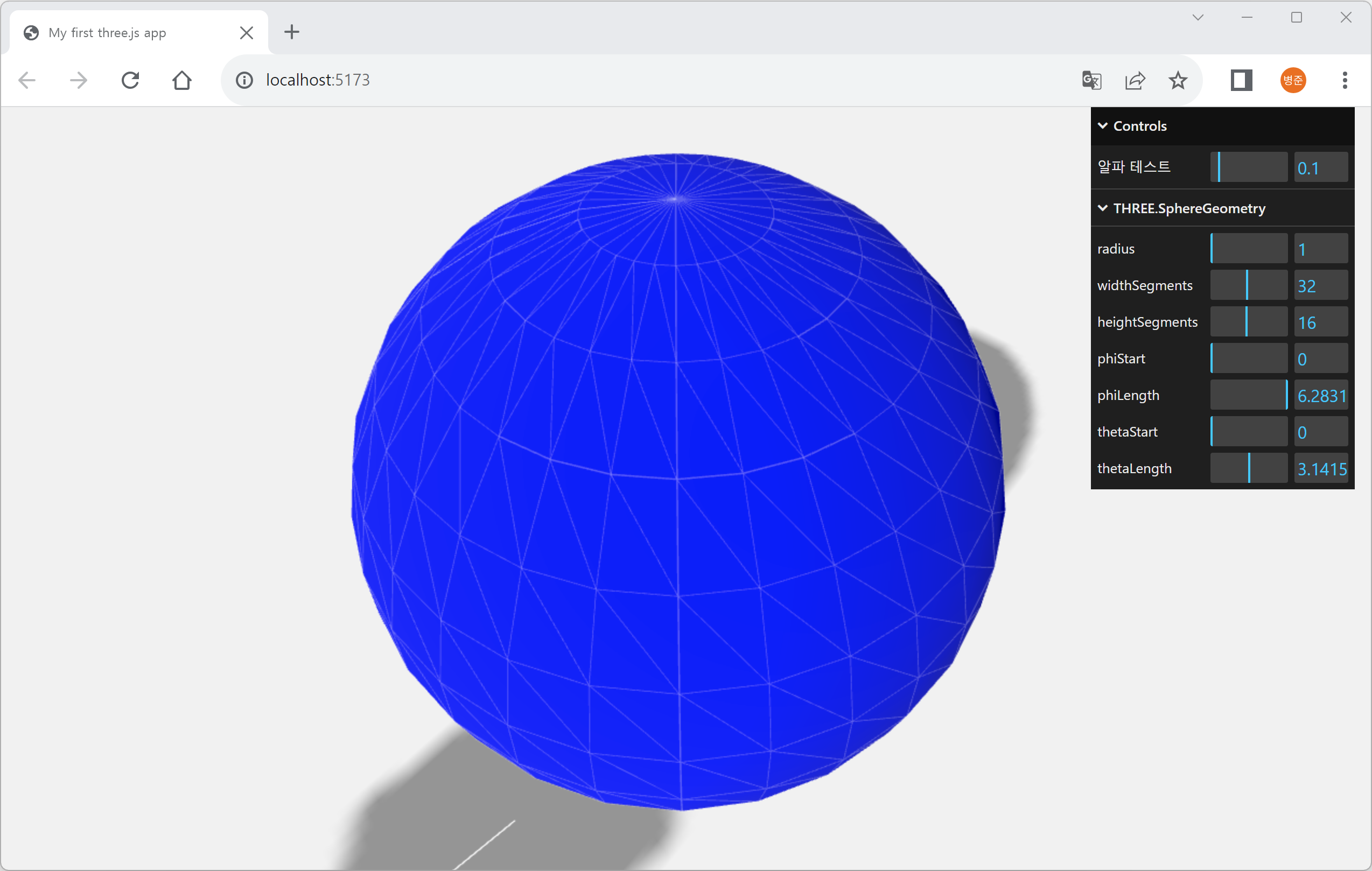Open a new browser tab
The height and width of the screenshot is (871, 1372).
(292, 32)
